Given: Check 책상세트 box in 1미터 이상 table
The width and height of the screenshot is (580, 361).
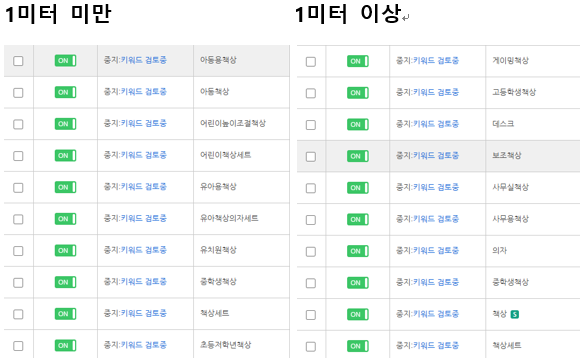Looking at the screenshot, I should (311, 347).
